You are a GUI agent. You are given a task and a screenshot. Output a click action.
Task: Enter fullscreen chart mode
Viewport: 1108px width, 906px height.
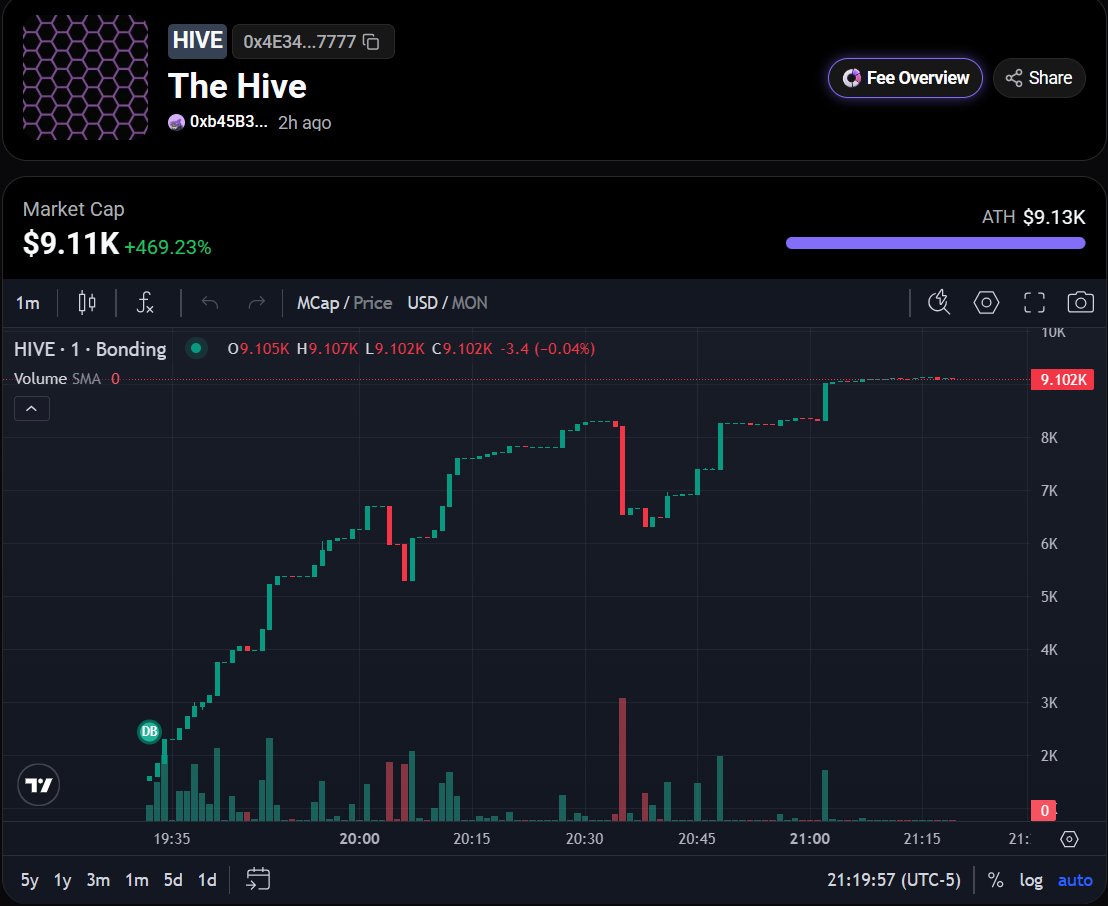click(1034, 302)
